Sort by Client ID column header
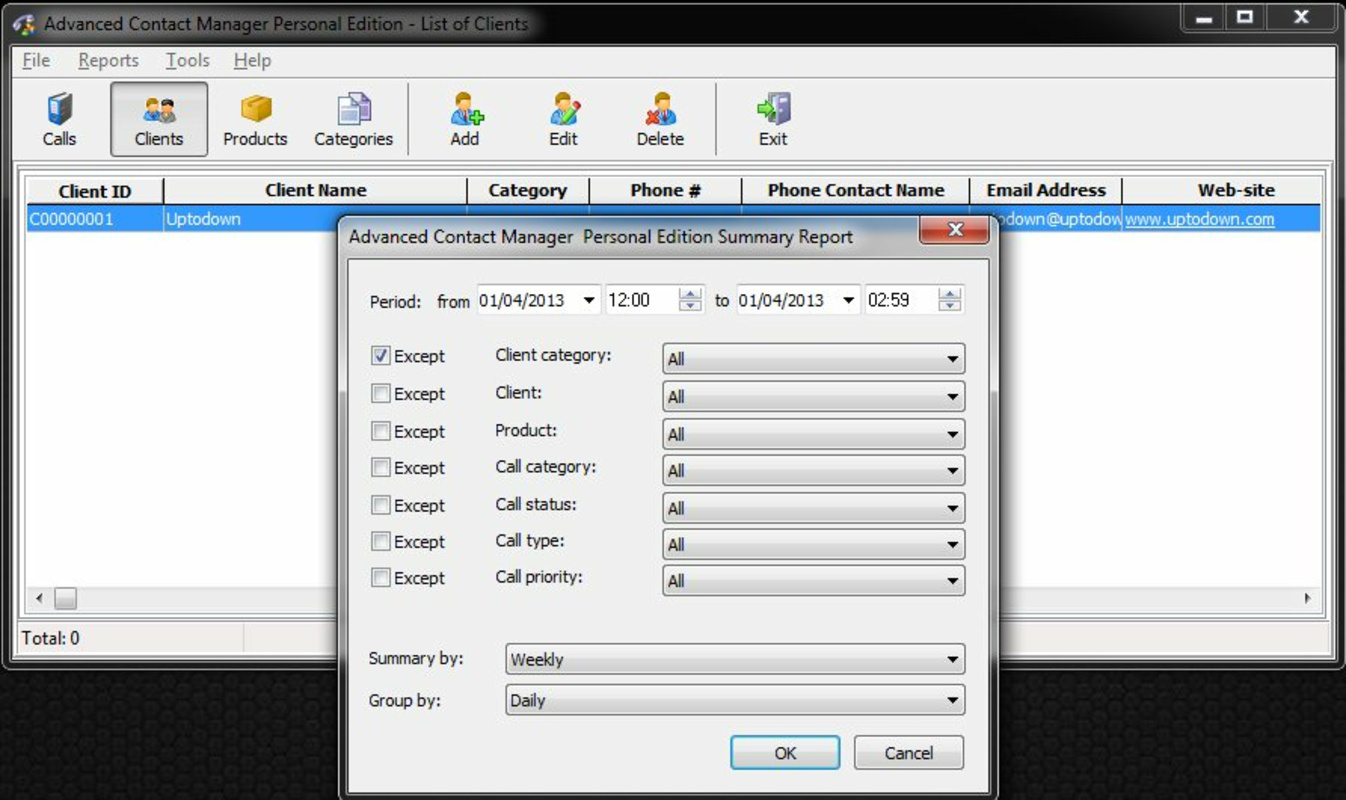 [x=95, y=191]
